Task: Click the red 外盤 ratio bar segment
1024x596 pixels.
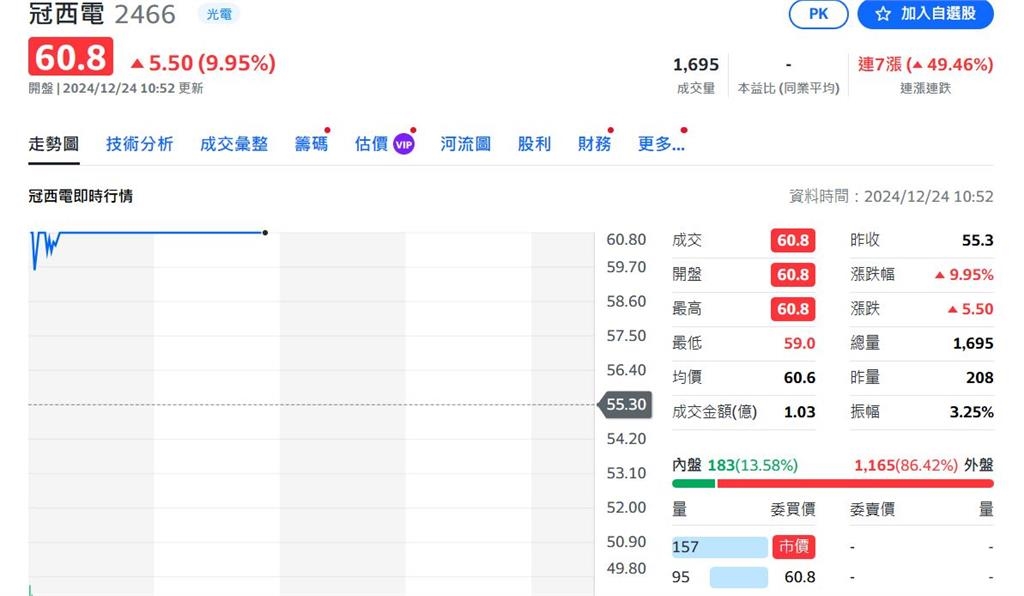Action: [855, 484]
